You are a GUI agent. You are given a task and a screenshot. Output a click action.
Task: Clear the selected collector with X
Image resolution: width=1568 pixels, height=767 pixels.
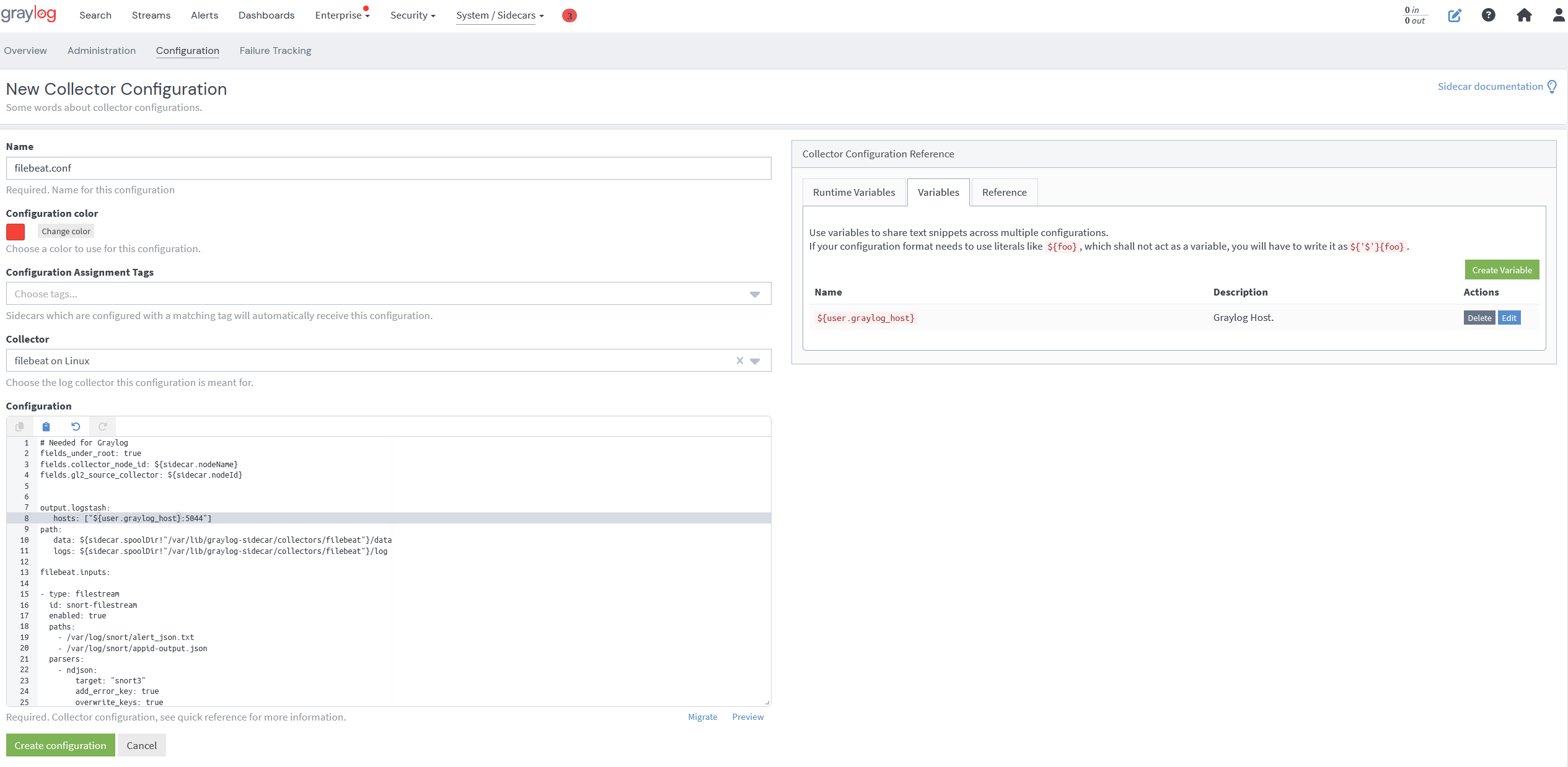(739, 361)
